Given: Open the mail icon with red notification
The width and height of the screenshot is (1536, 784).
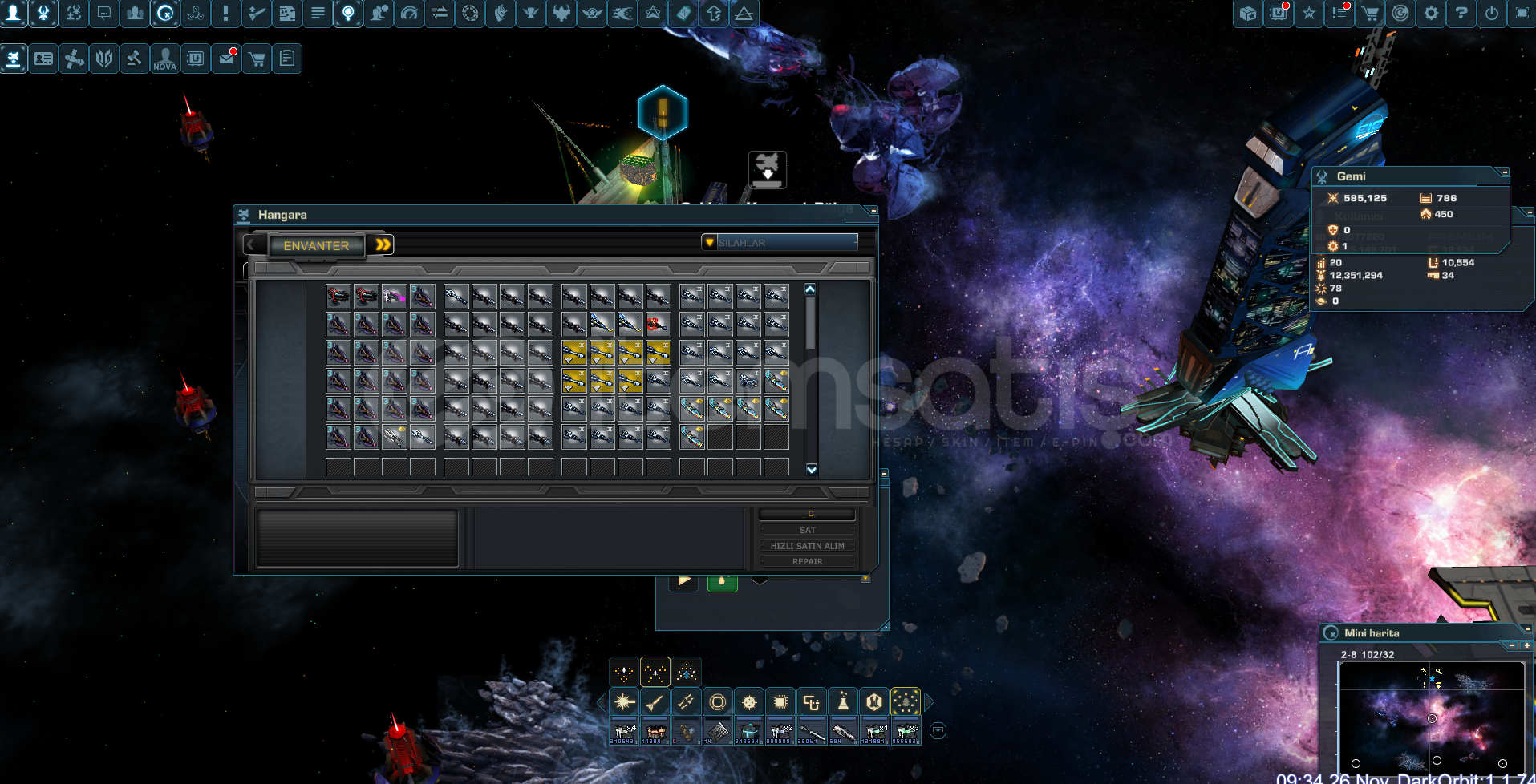Looking at the screenshot, I should point(227,59).
